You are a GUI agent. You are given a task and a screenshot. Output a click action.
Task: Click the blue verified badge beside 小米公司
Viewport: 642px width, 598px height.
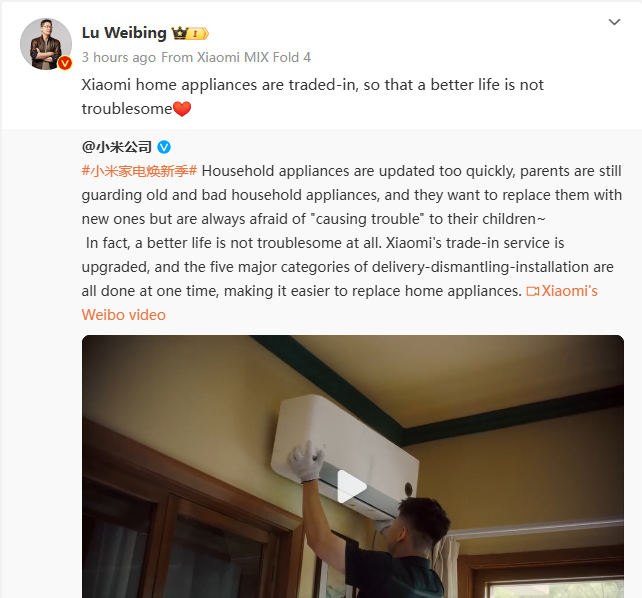coord(164,147)
